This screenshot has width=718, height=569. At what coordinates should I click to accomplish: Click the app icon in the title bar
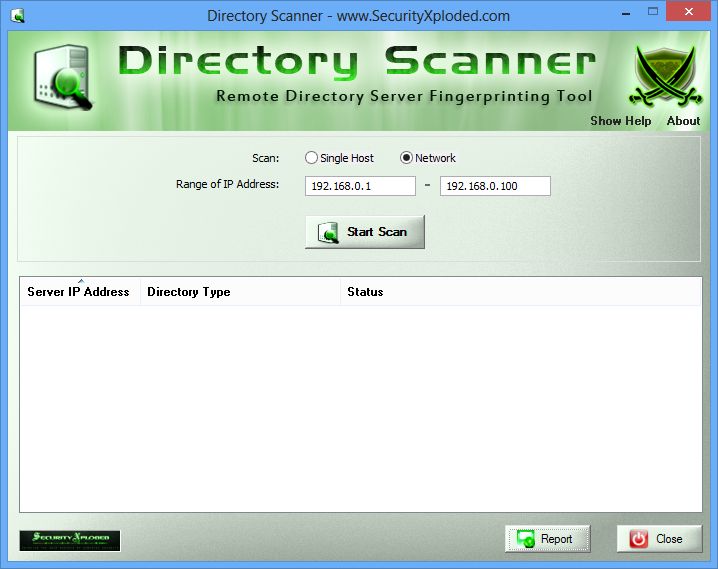[x=17, y=16]
